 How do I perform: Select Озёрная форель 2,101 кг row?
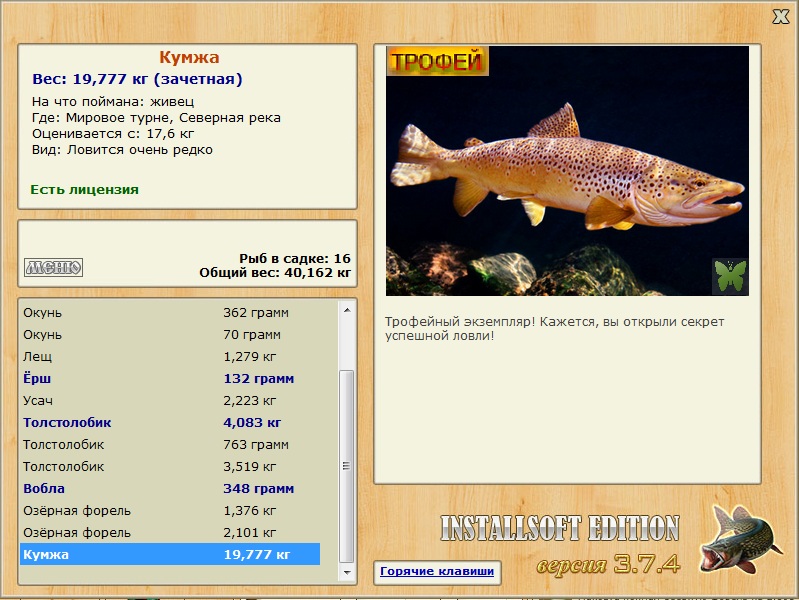170,533
